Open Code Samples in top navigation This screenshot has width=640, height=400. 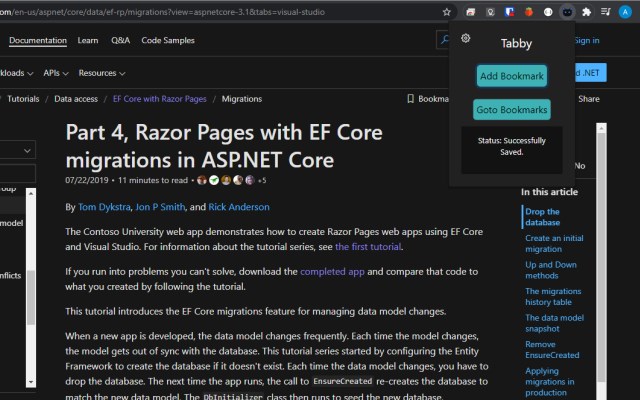[168, 40]
